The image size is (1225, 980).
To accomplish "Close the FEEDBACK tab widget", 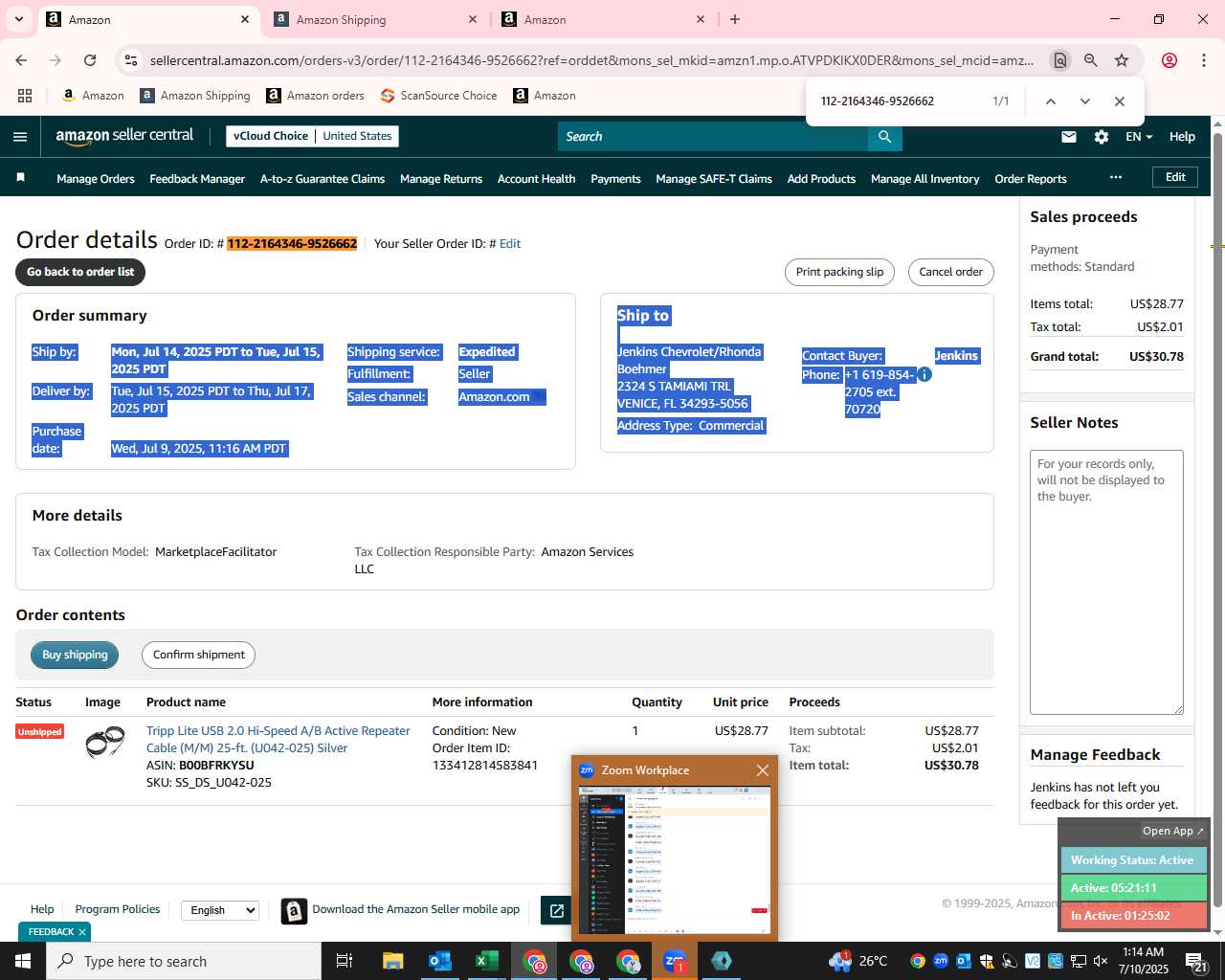I will point(82,932).
